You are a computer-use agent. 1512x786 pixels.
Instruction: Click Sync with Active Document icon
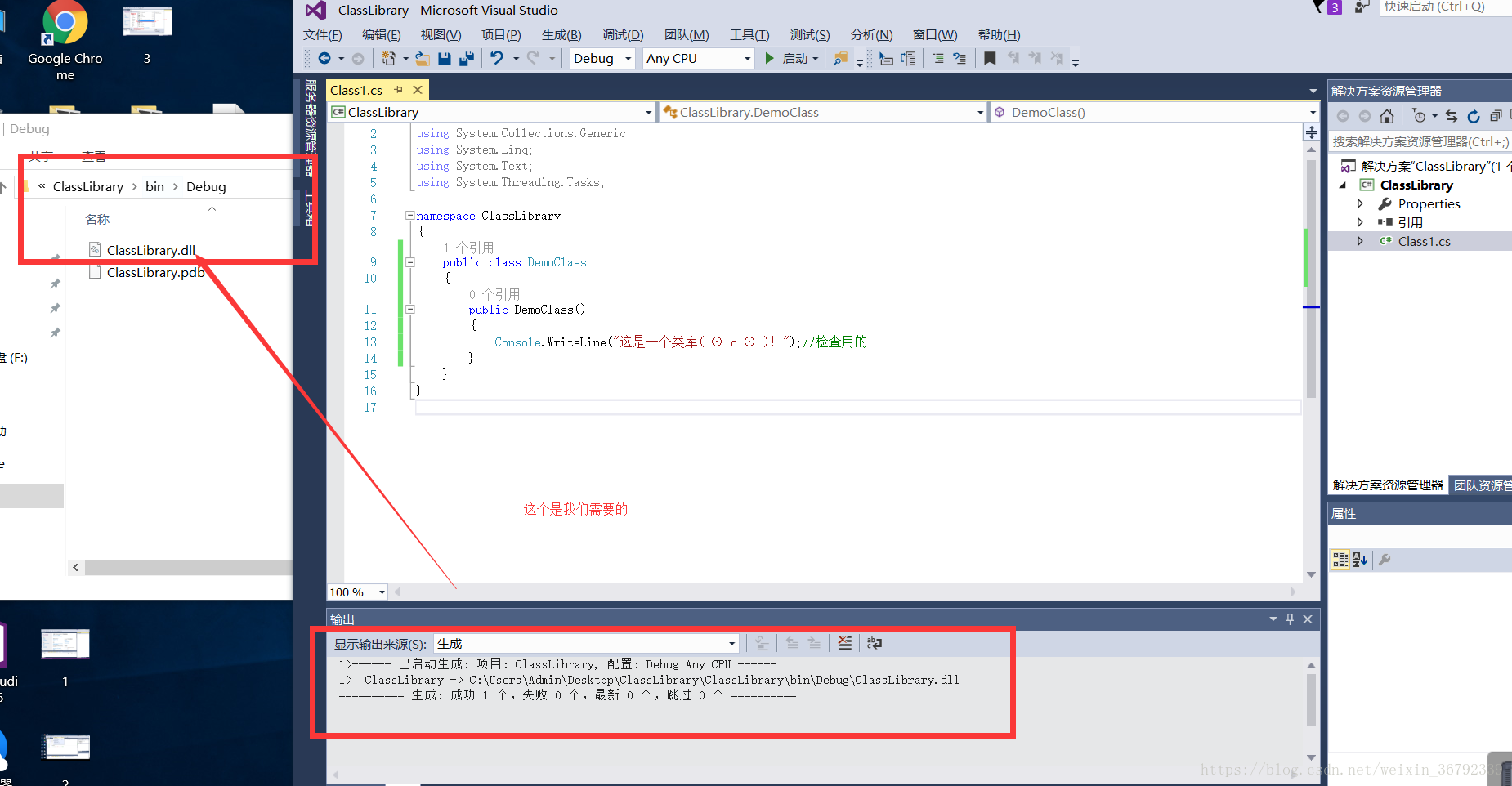pyautogui.click(x=1452, y=116)
